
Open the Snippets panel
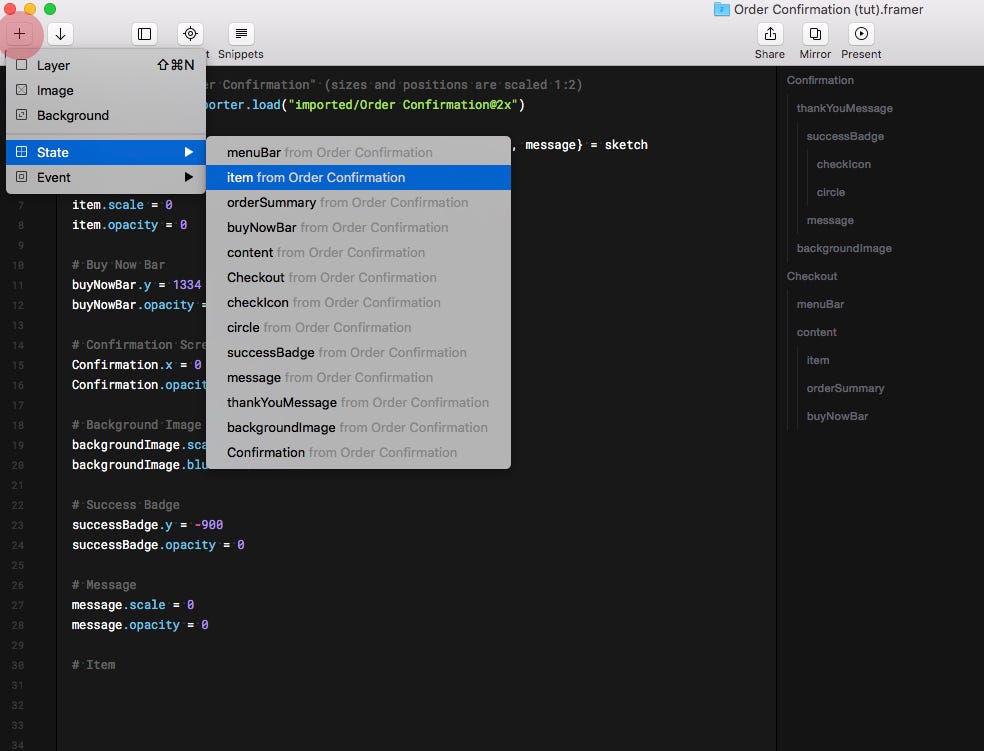point(239,33)
